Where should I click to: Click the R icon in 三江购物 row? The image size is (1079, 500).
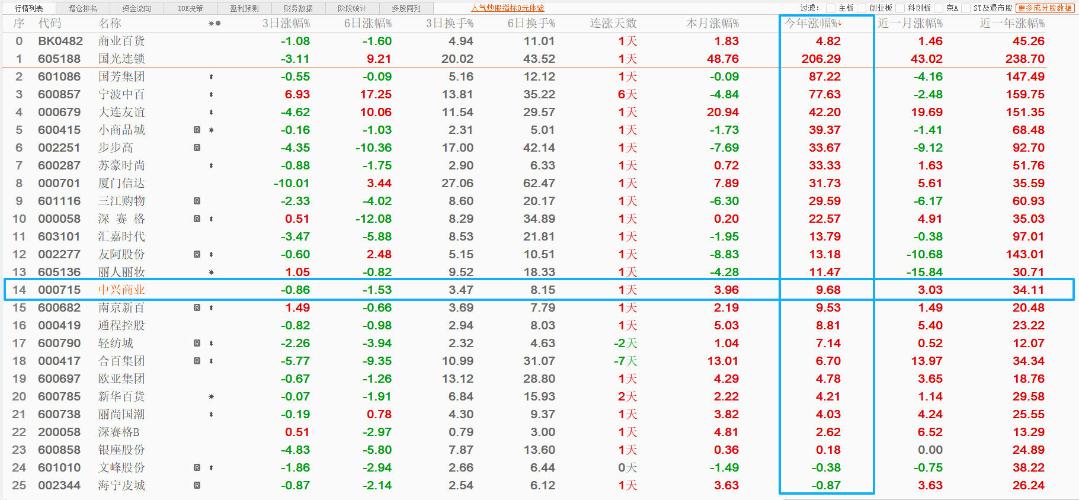197,202
